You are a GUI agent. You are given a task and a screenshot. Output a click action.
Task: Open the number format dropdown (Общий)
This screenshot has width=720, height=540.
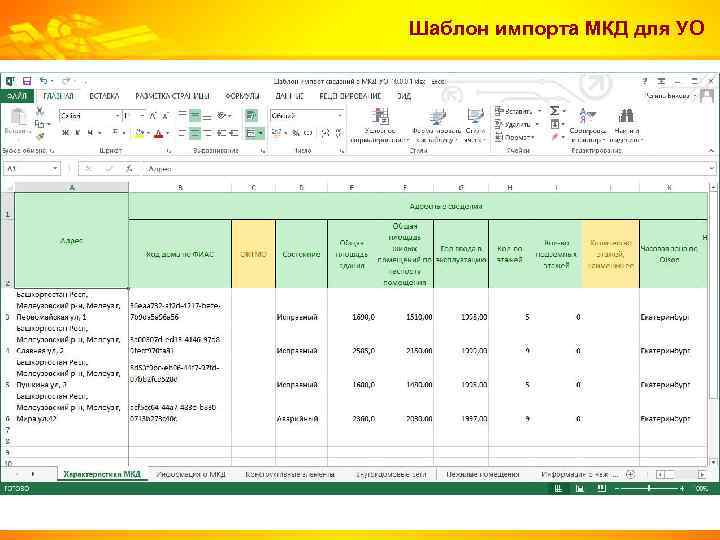click(340, 116)
